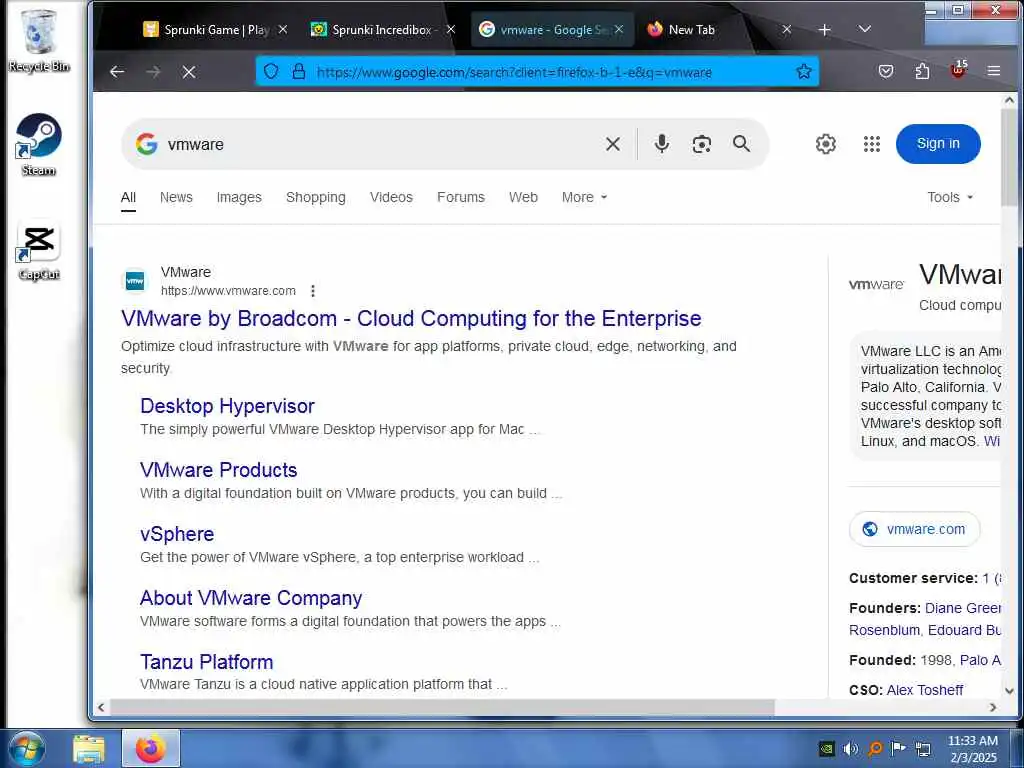Open the Alex Tosheff CSO link
Screen dimensions: 1024x768
click(x=925, y=690)
